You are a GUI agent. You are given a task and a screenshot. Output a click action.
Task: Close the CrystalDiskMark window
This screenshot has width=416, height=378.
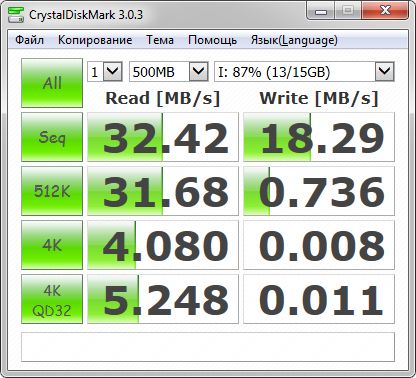click(385, 11)
